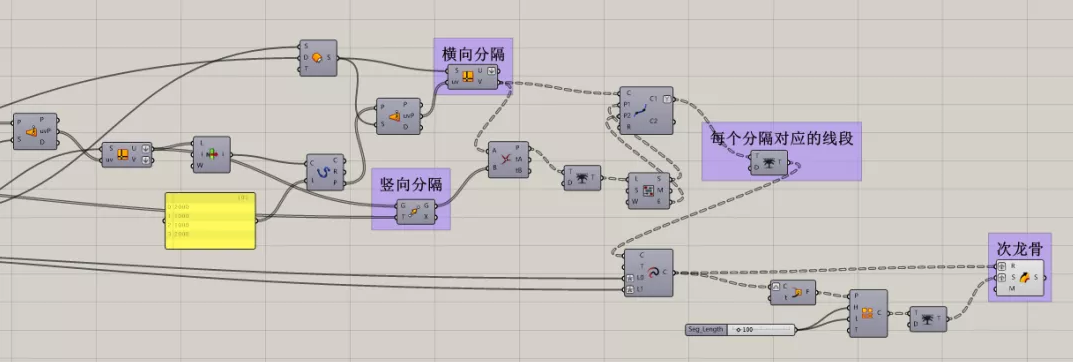Select the tree component feeding the 次龙骨 sweep
This screenshot has width=1073, height=362.
(928, 319)
